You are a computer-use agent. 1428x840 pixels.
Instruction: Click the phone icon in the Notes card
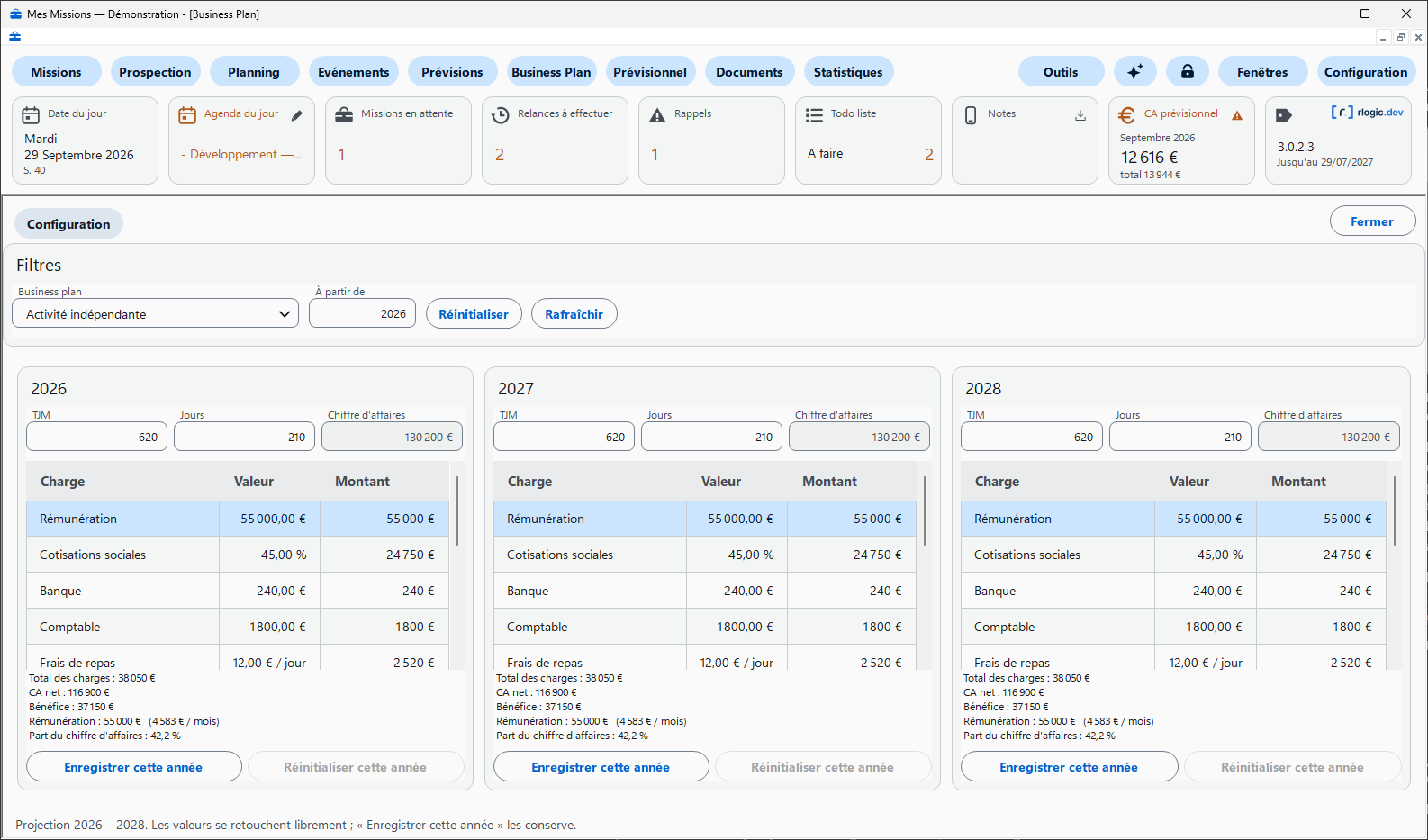pos(971,115)
